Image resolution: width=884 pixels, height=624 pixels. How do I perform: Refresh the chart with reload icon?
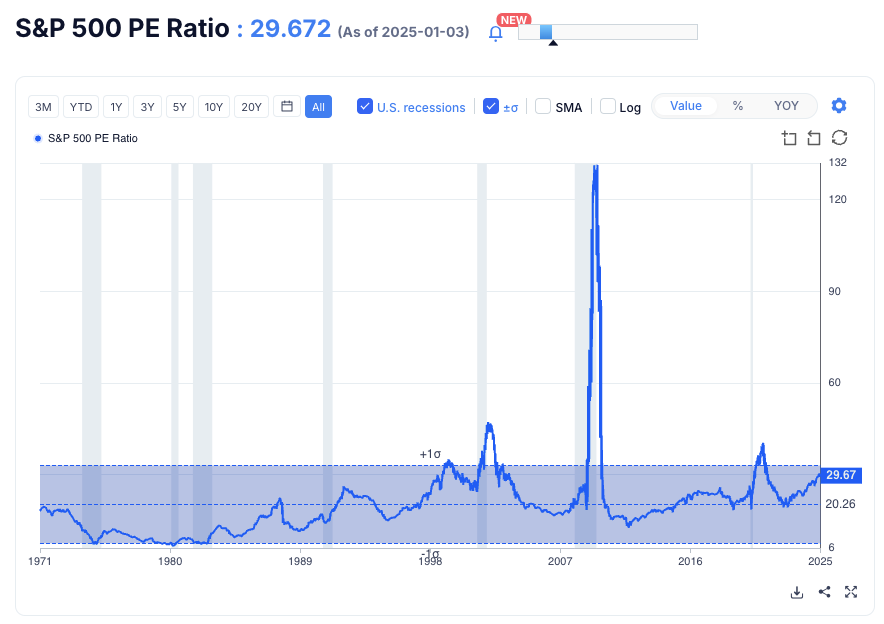pos(839,138)
